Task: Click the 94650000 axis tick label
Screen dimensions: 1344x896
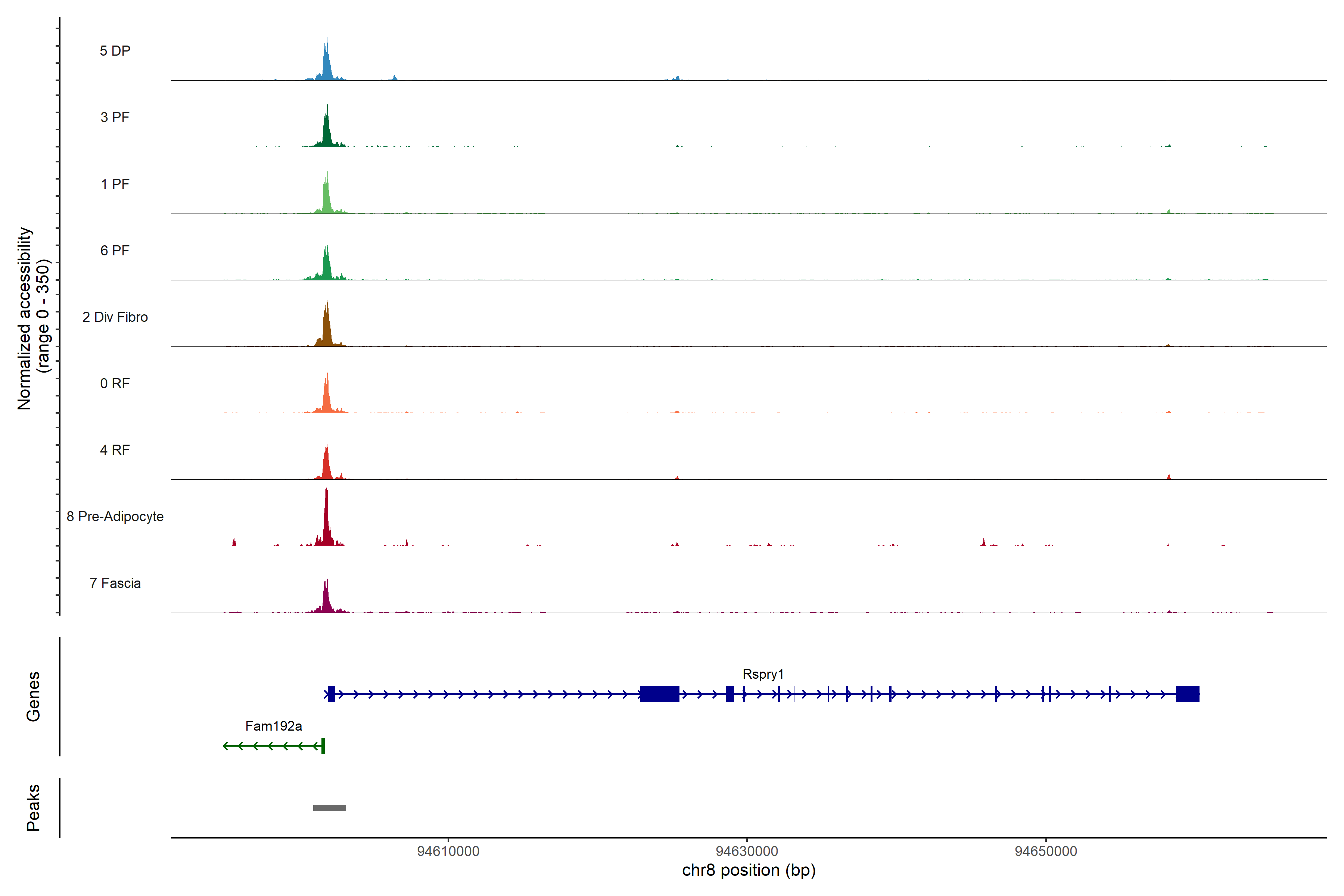Action: 1046,852
